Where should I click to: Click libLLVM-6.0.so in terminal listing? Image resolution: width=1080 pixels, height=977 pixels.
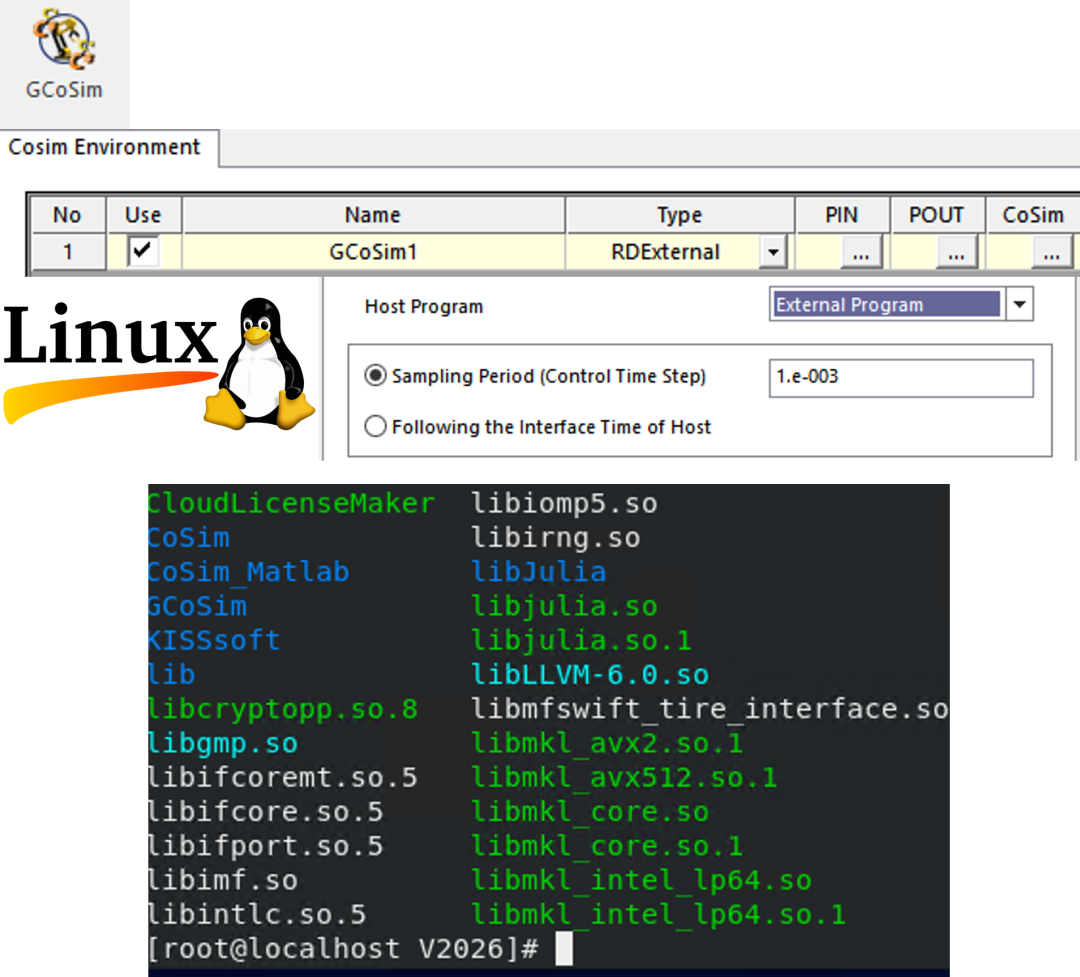click(x=590, y=675)
